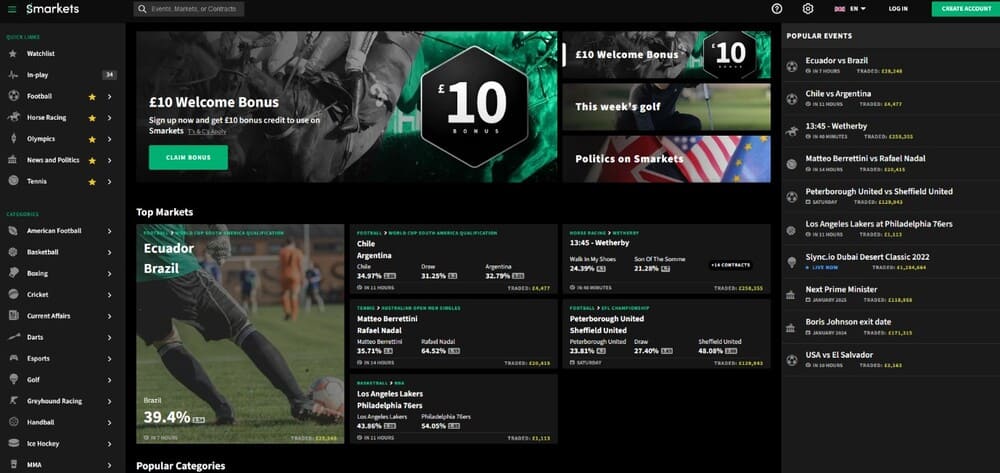Click the American Football icon
1000x473 pixels.
click(13, 231)
